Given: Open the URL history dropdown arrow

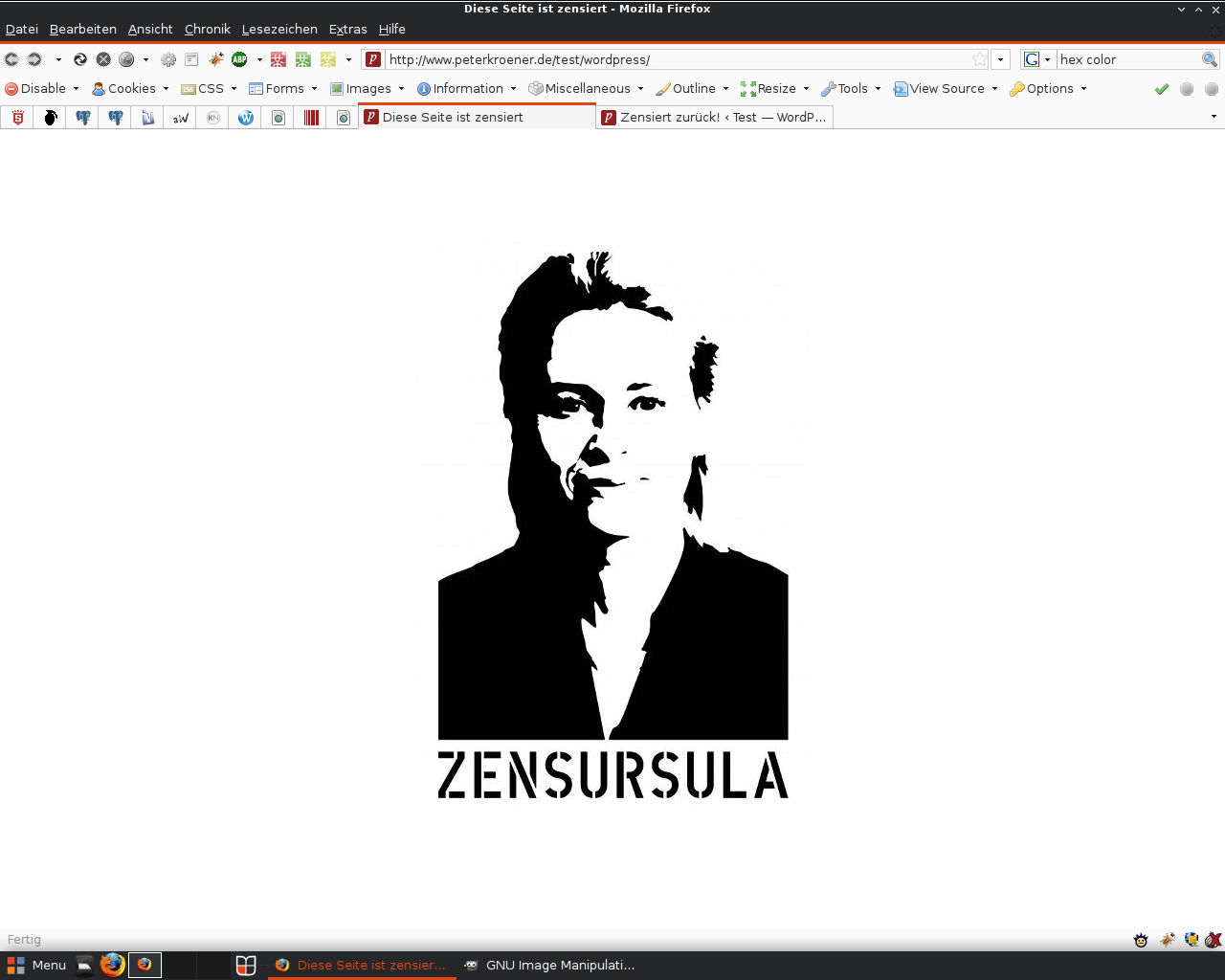Looking at the screenshot, I should tap(1001, 59).
